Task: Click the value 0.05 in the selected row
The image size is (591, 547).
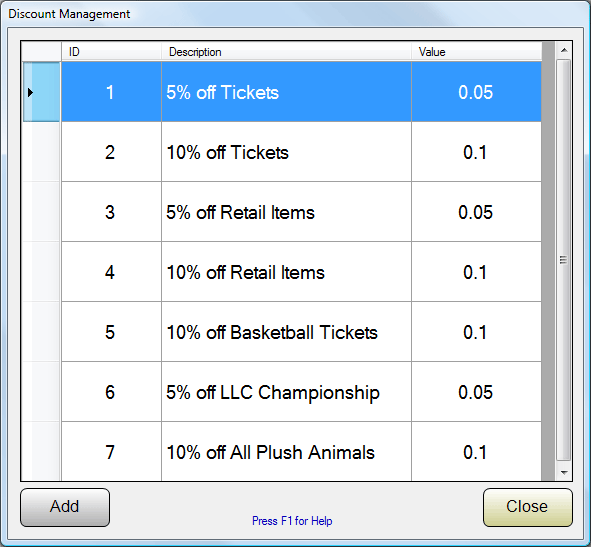Action: click(476, 92)
